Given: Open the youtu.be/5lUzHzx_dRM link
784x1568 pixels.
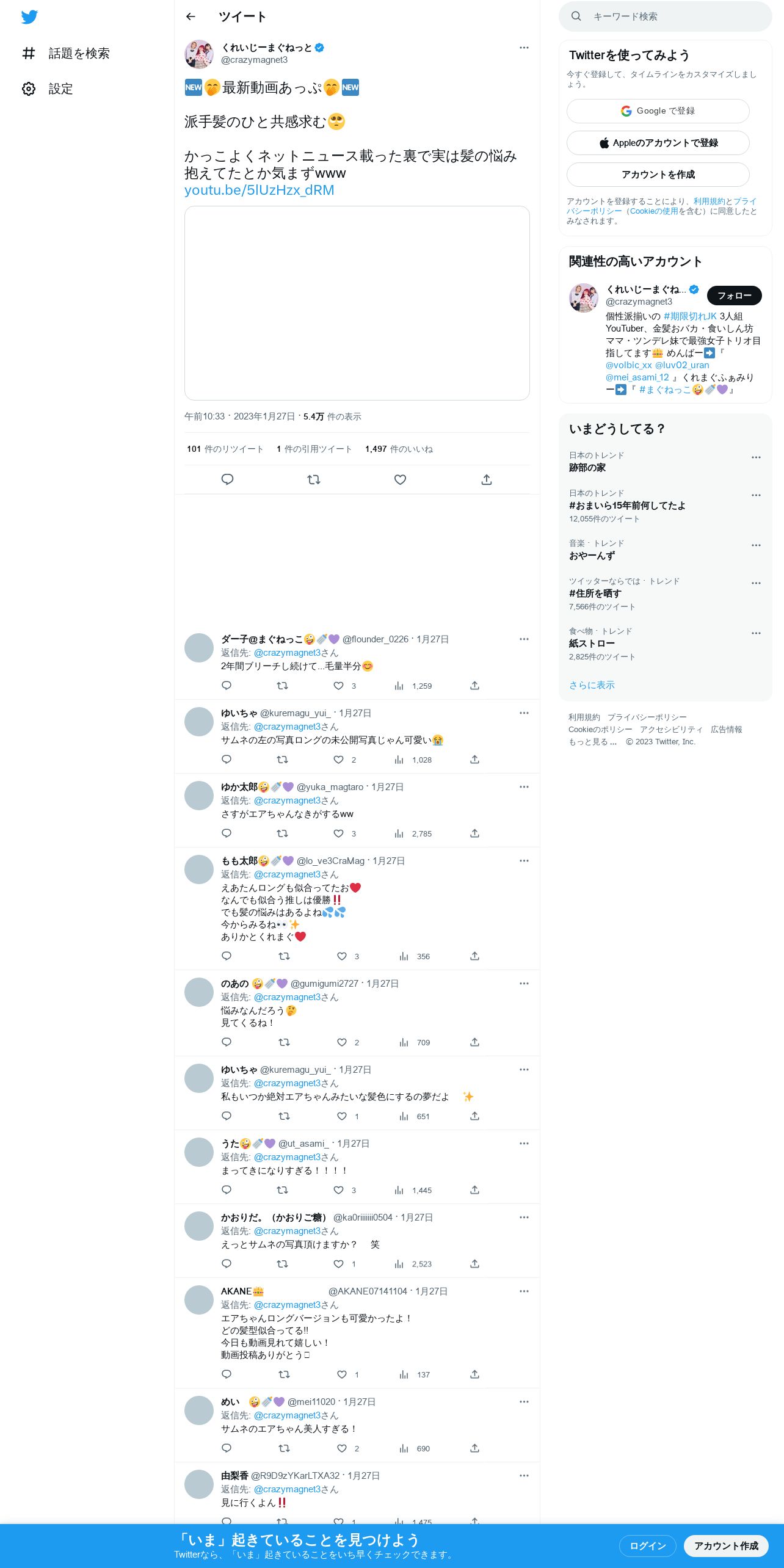Looking at the screenshot, I should pyautogui.click(x=260, y=190).
